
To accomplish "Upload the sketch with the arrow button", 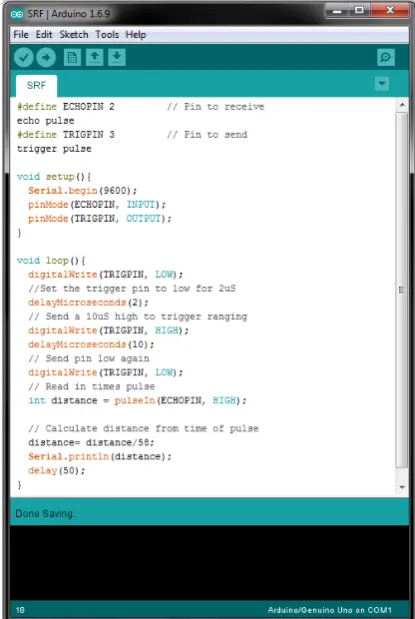I will pyautogui.click(x=46, y=58).
